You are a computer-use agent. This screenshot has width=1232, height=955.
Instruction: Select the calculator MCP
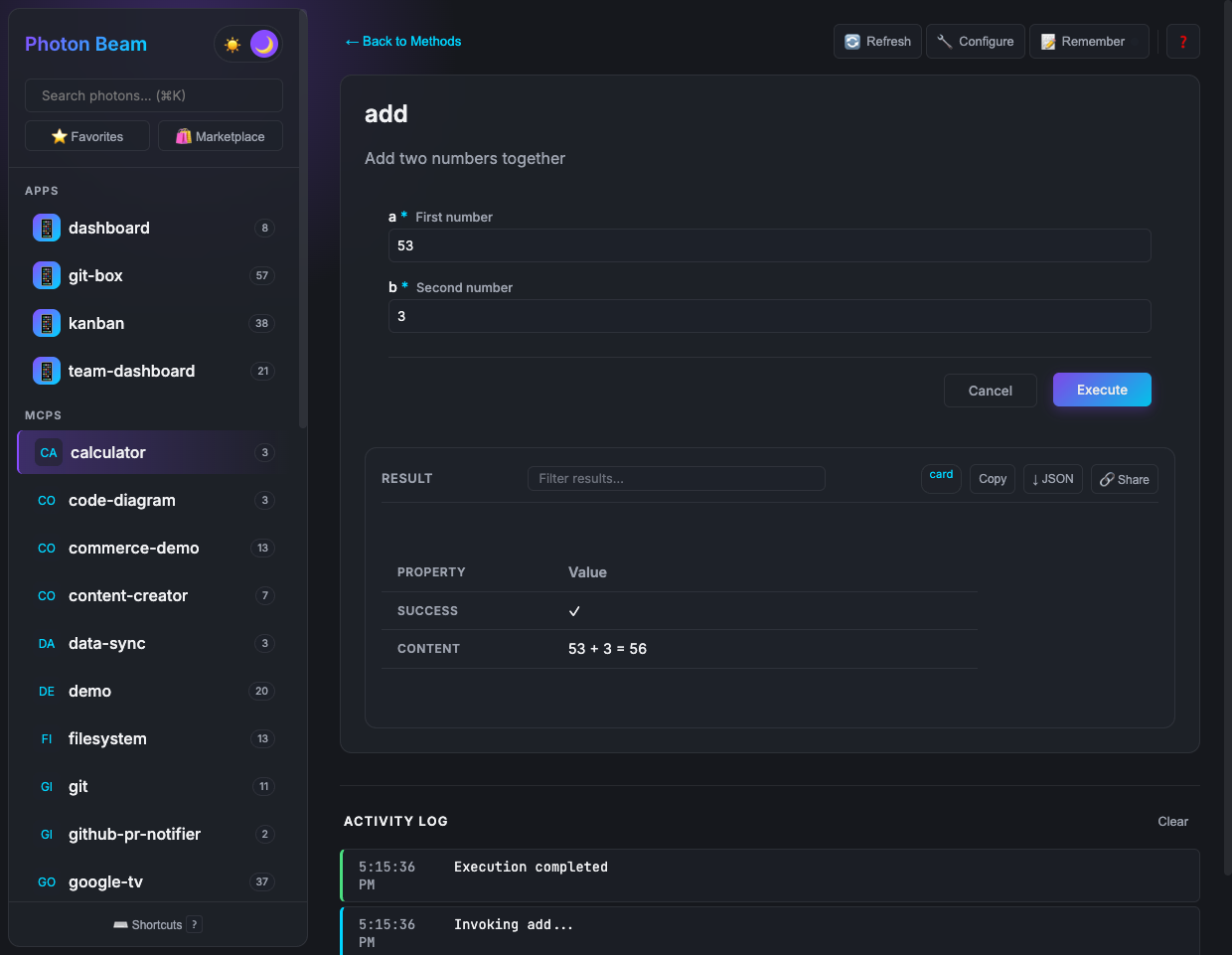click(x=154, y=452)
